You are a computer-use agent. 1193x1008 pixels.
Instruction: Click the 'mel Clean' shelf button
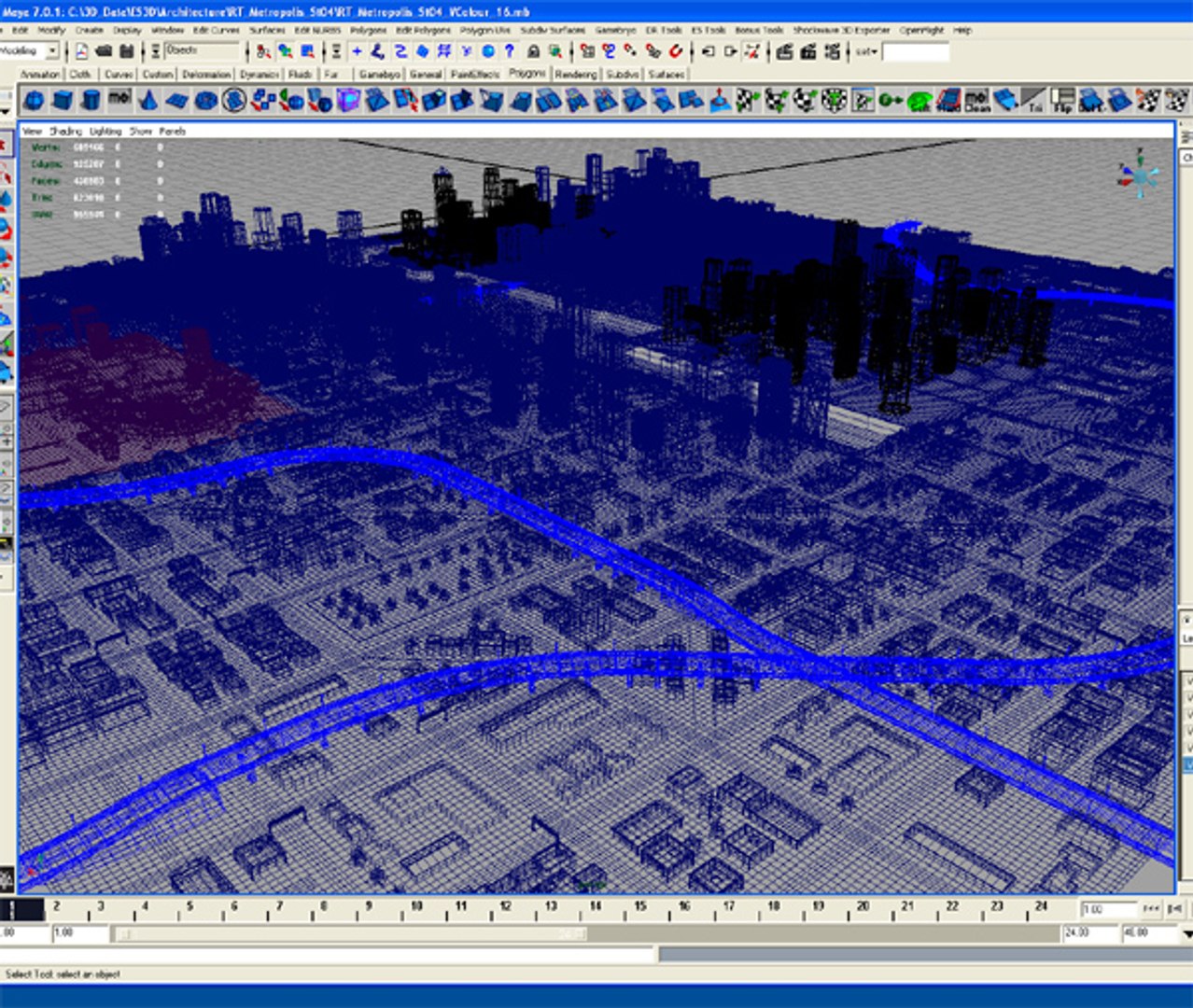click(977, 100)
